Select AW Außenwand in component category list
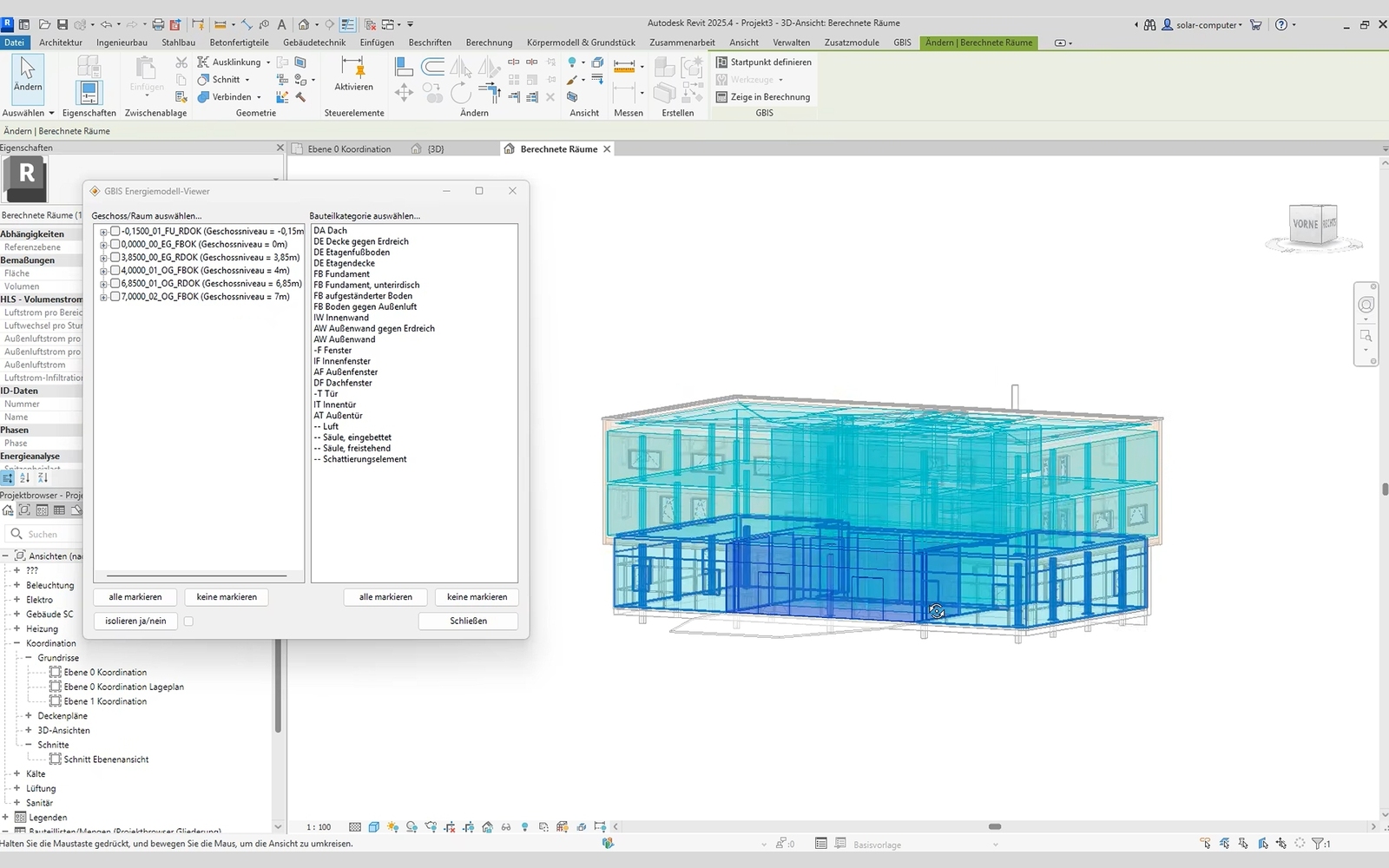1389x868 pixels. point(345,339)
